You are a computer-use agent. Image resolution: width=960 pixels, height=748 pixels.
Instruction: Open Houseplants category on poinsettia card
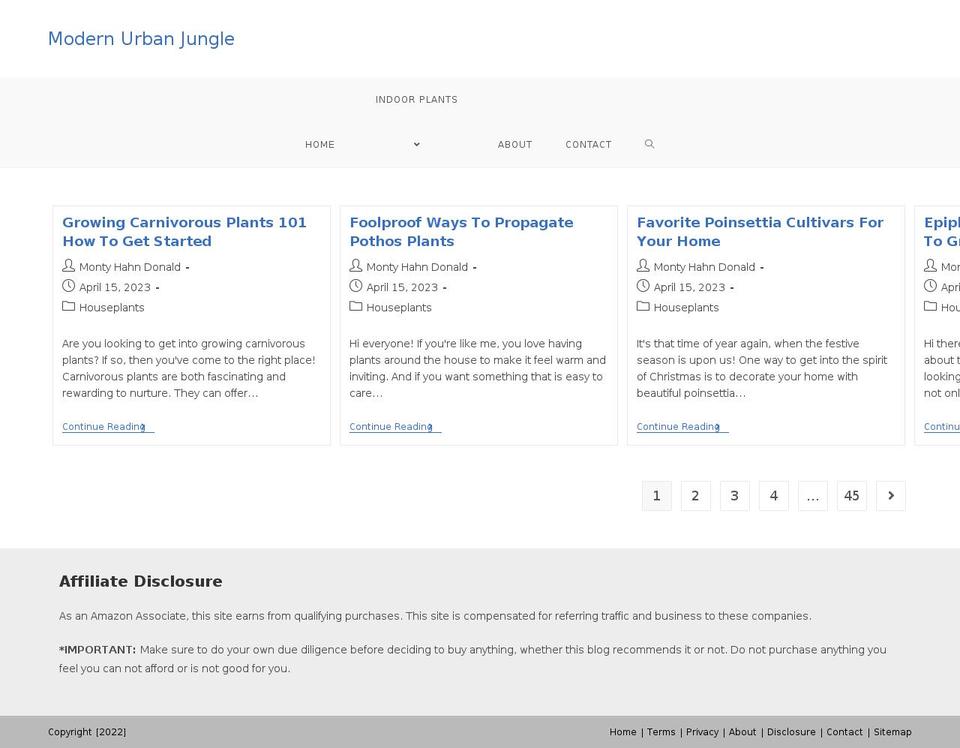point(686,307)
